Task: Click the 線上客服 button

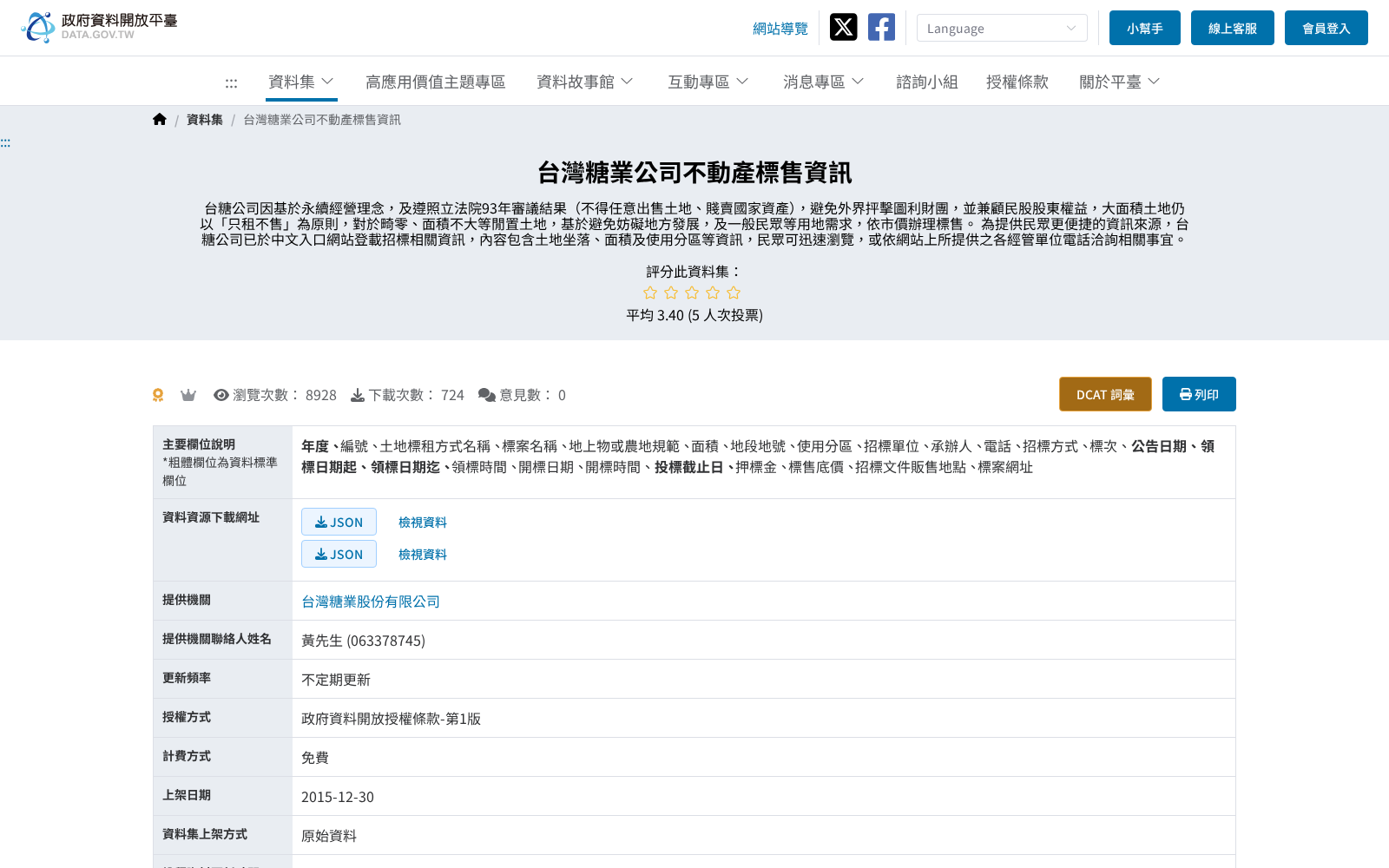Action: 1233,28
